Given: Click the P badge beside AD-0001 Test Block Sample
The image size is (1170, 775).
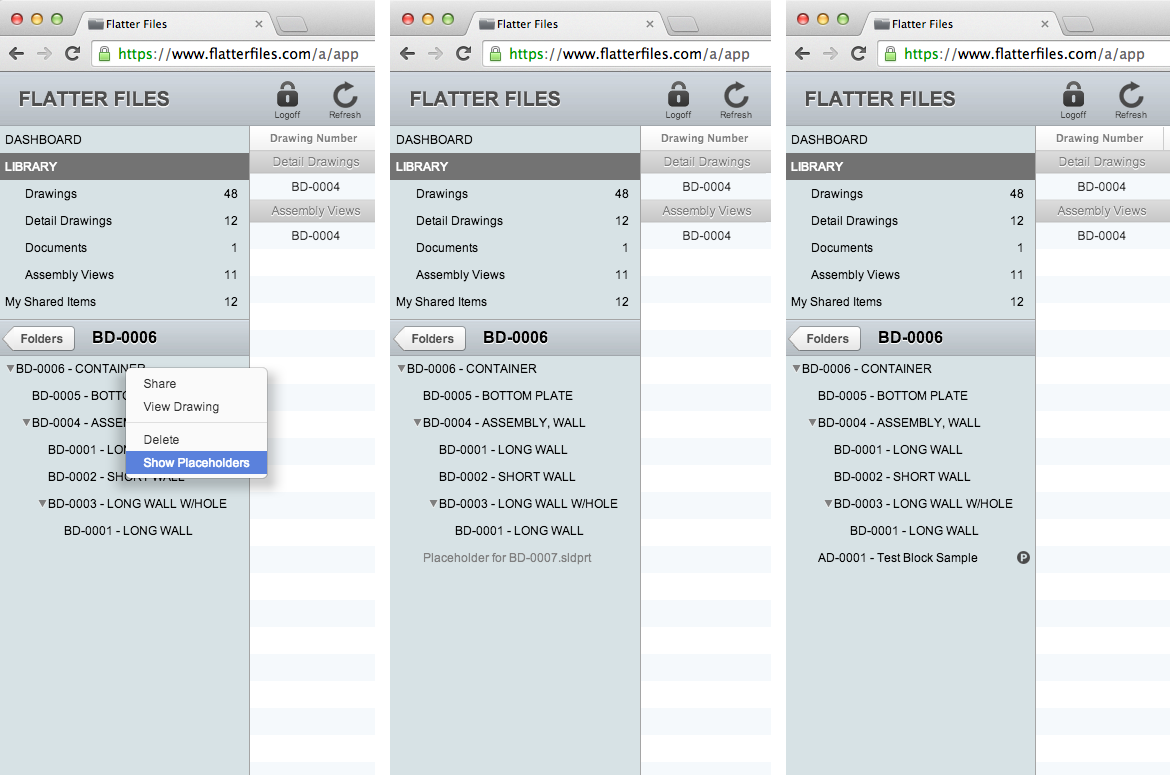Looking at the screenshot, I should click(x=1023, y=557).
